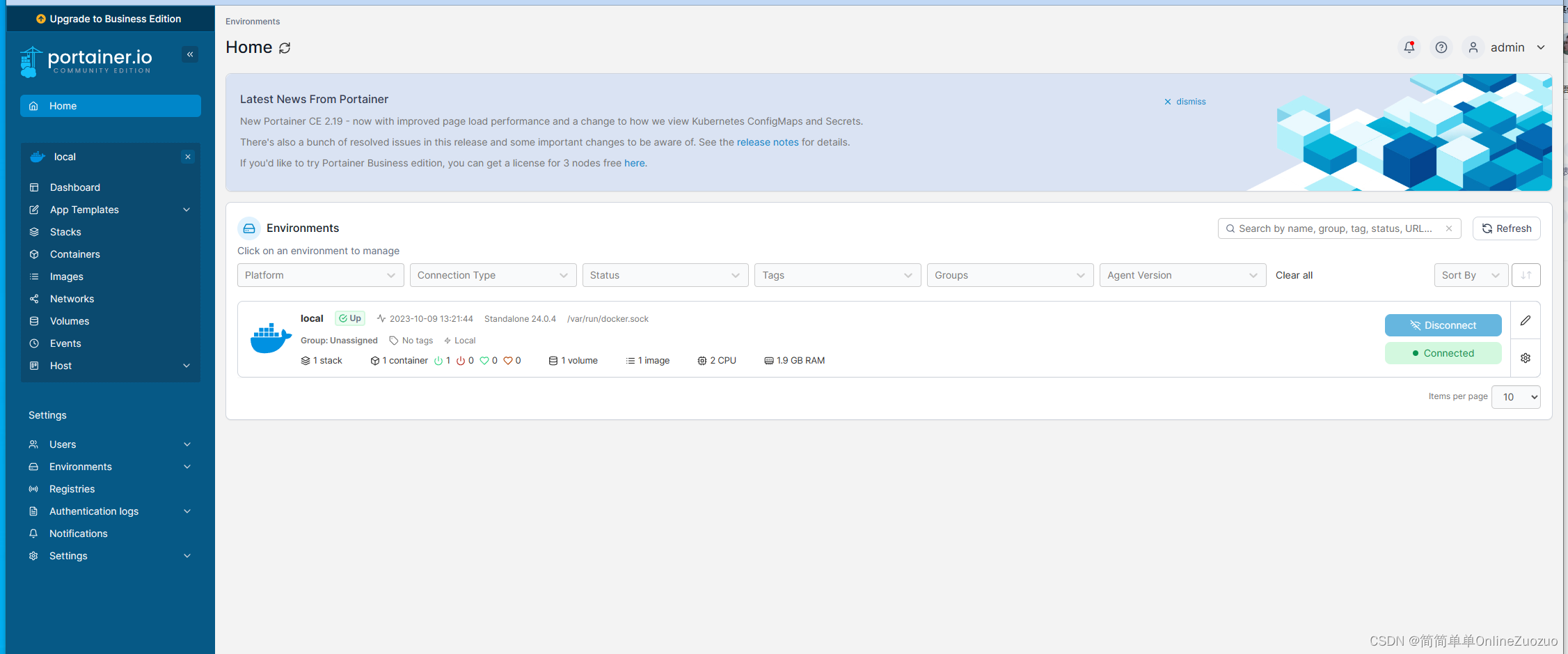Image resolution: width=1568 pixels, height=654 pixels.
Task: Click the large Docker icon of local environment
Action: pyautogui.click(x=271, y=338)
